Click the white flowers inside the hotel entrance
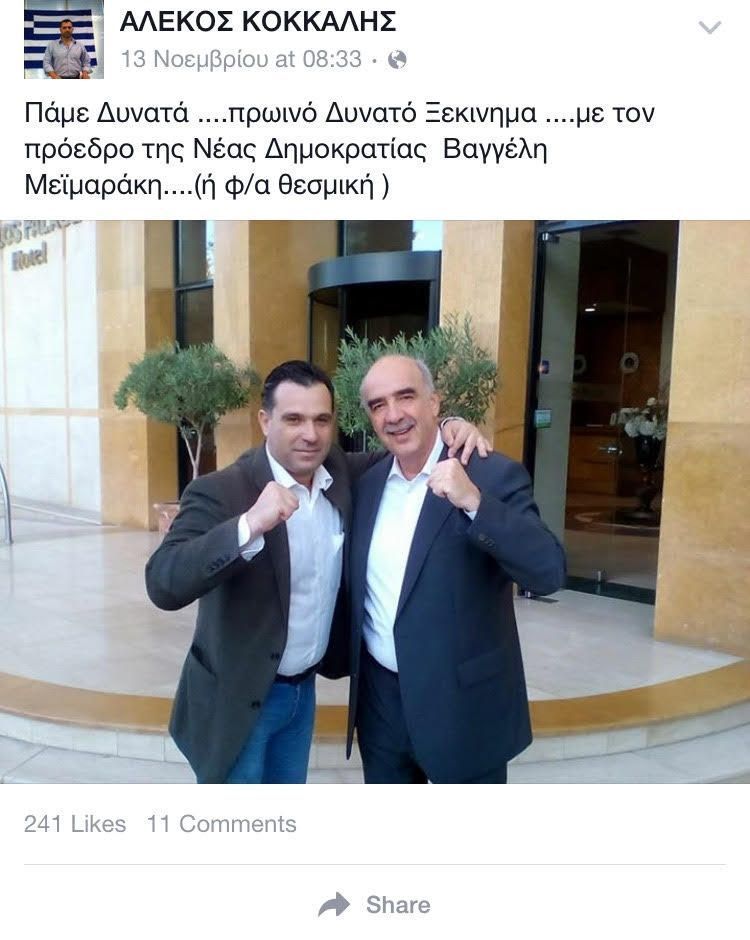750x940 pixels. click(644, 420)
